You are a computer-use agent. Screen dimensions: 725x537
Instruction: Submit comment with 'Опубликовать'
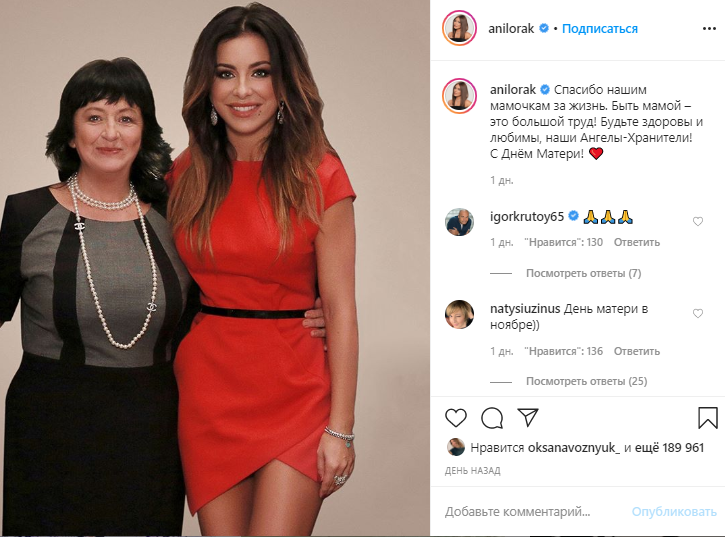click(x=674, y=512)
